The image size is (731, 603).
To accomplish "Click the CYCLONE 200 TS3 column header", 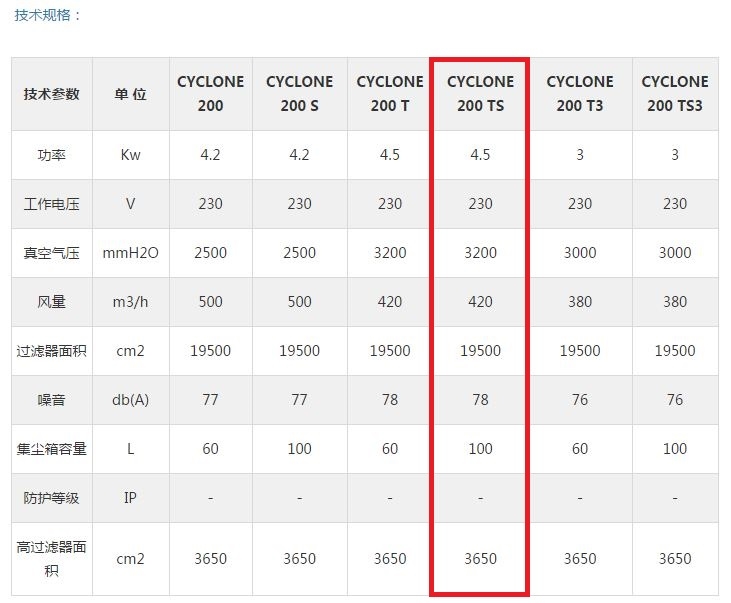I will [675, 94].
